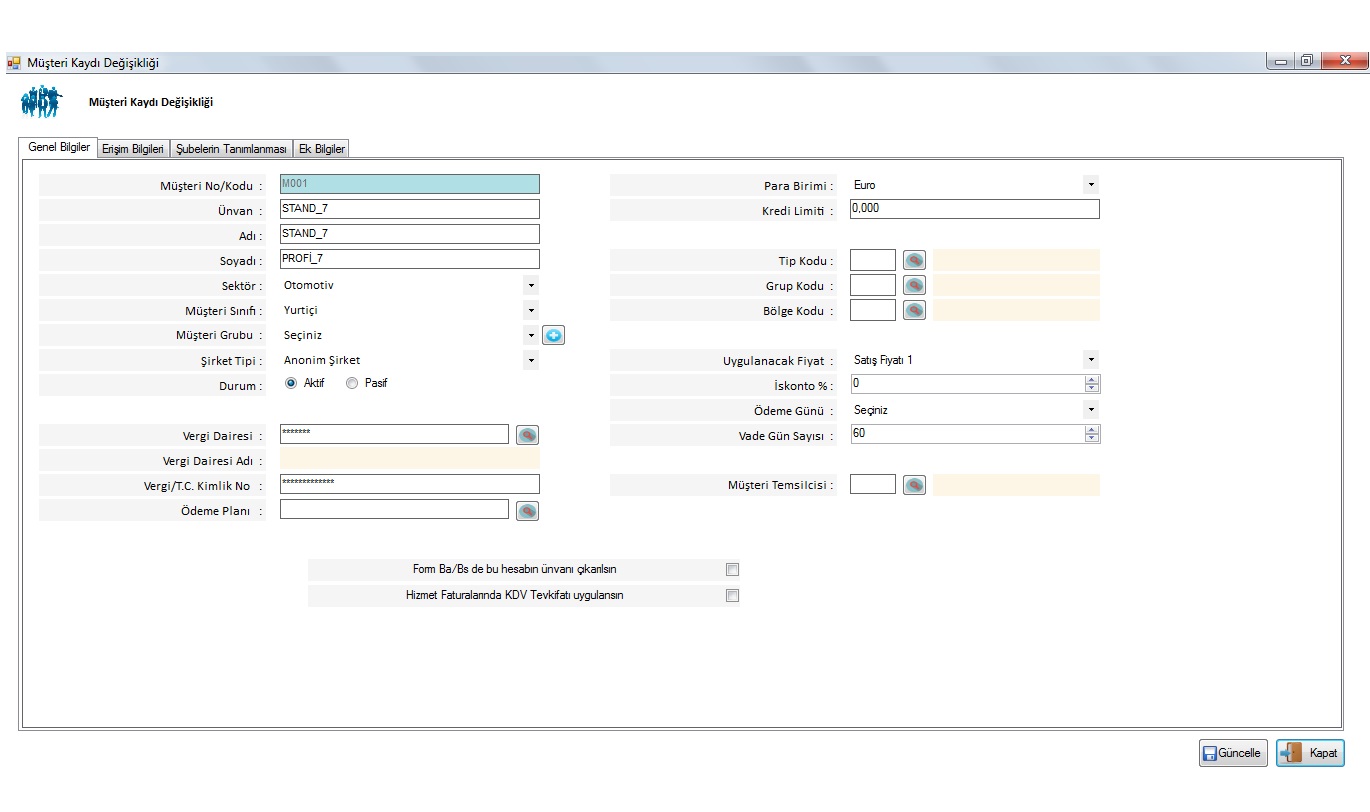The height and width of the screenshot is (812, 1370).
Task: Click into Ödeme Planı field
Action: [395, 509]
